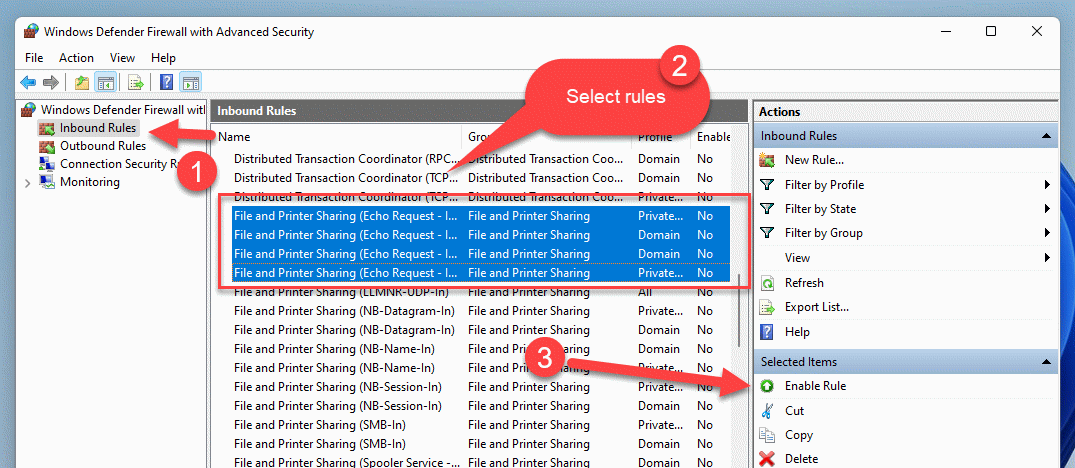Open the Filter by Profile submenu arrow
This screenshot has height=468, width=1075.
tap(1048, 185)
